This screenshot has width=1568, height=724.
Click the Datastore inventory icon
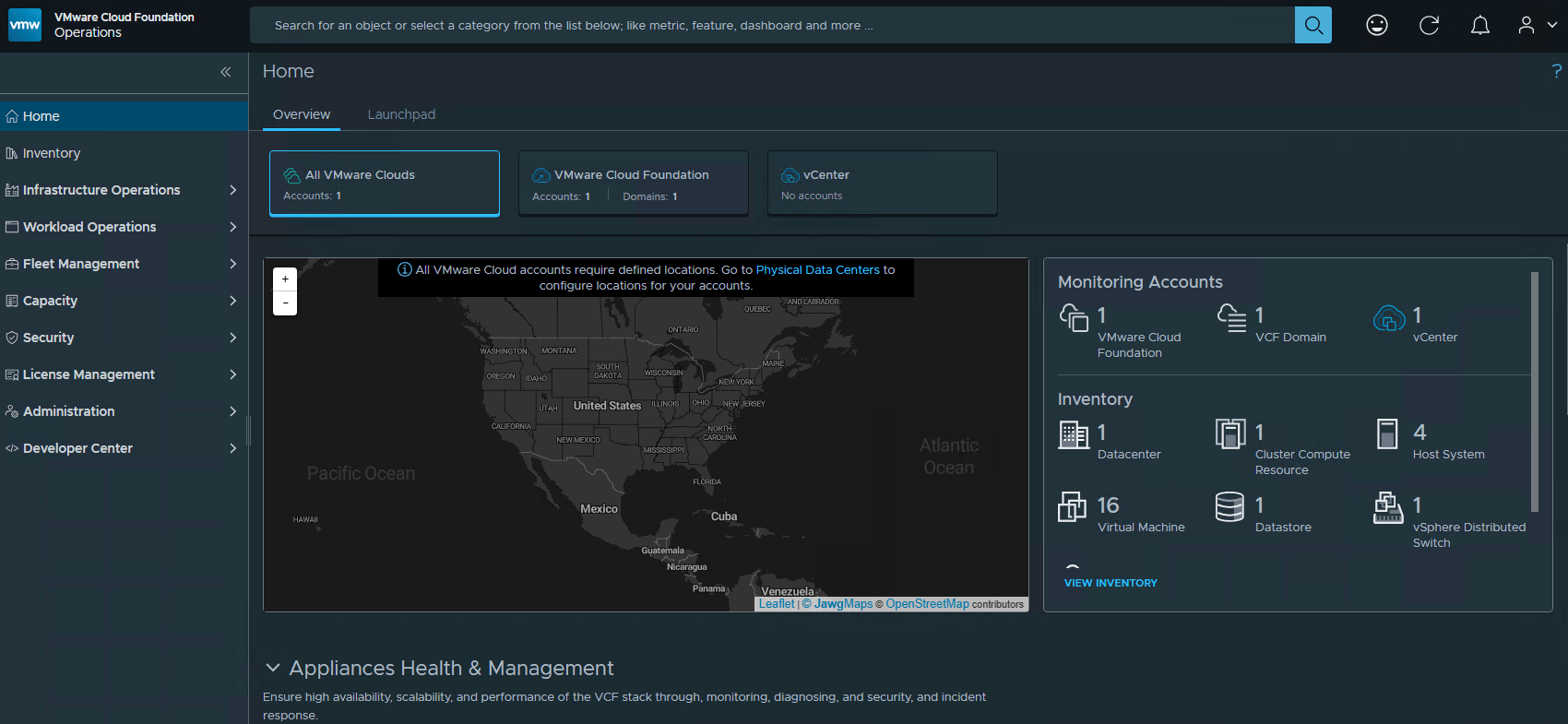[1229, 506]
